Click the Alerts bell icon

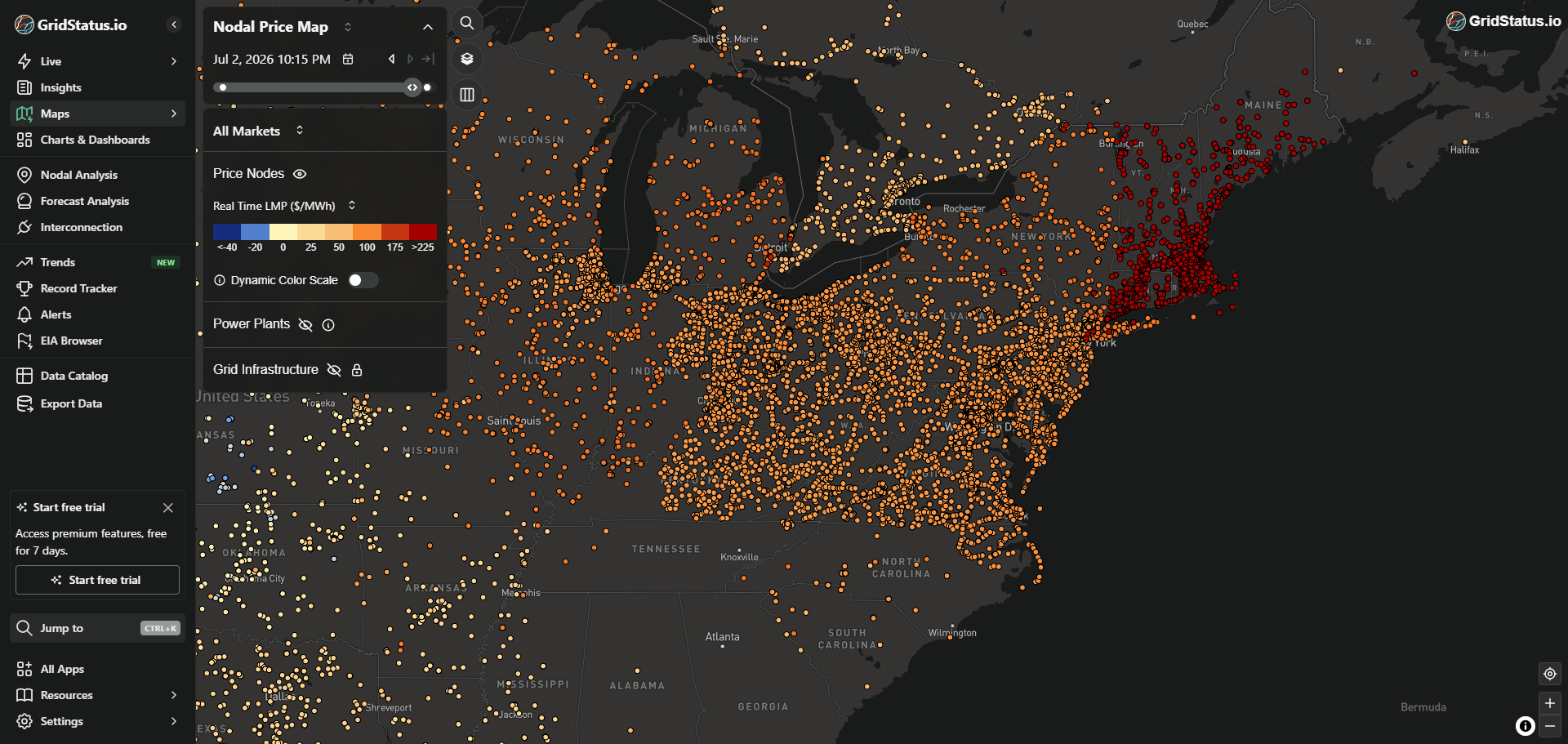(24, 314)
